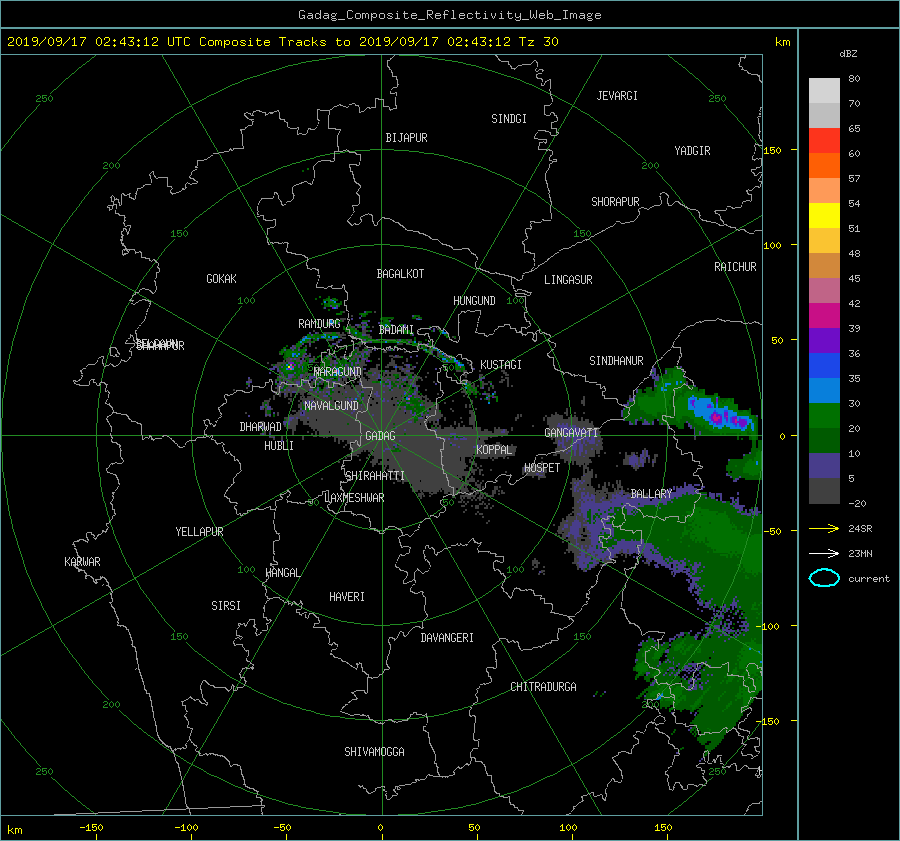
Task: Select the green 20 dBZ legend swatch
Action: tap(824, 415)
